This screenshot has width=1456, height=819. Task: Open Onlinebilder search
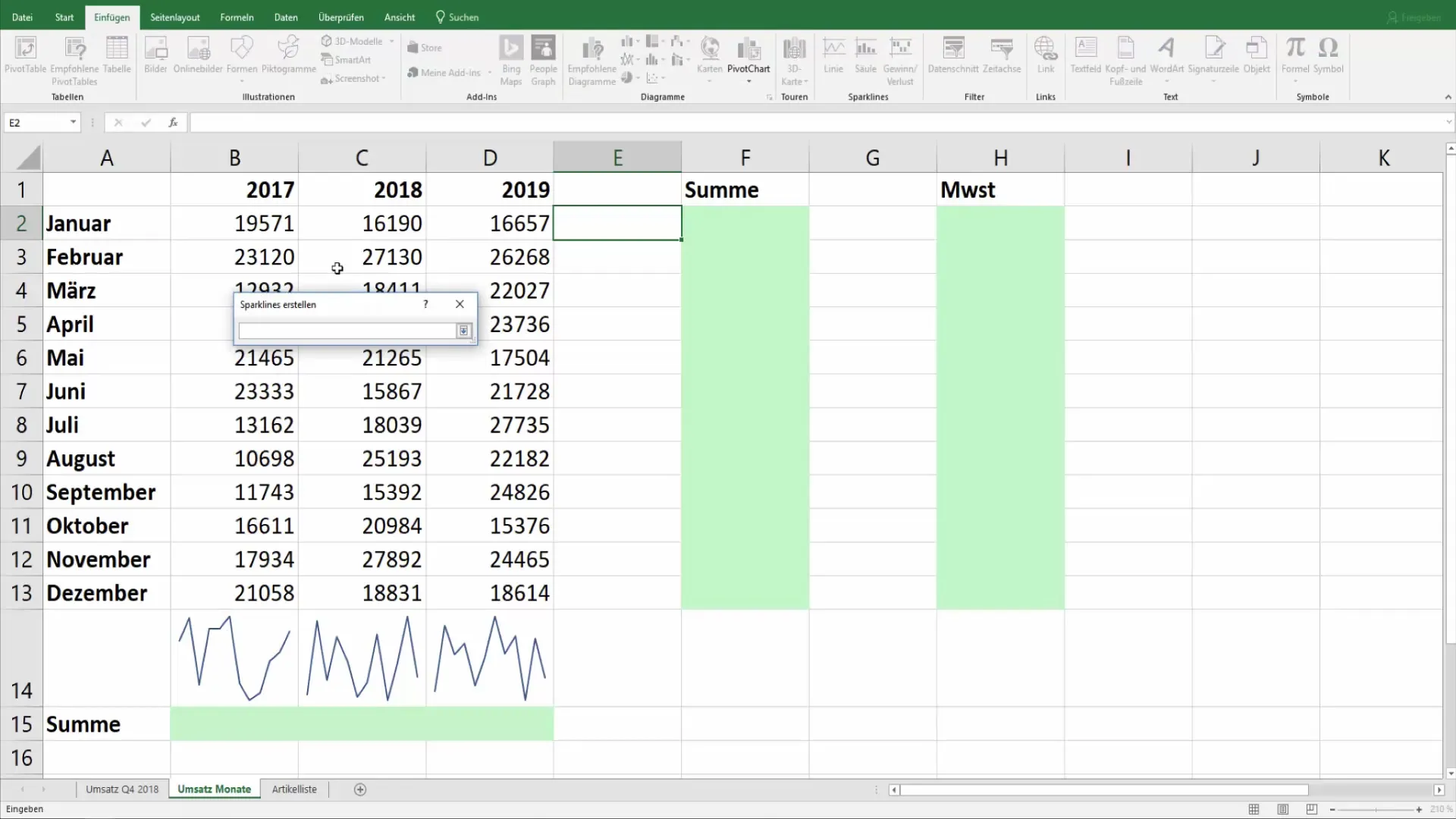pos(198,55)
